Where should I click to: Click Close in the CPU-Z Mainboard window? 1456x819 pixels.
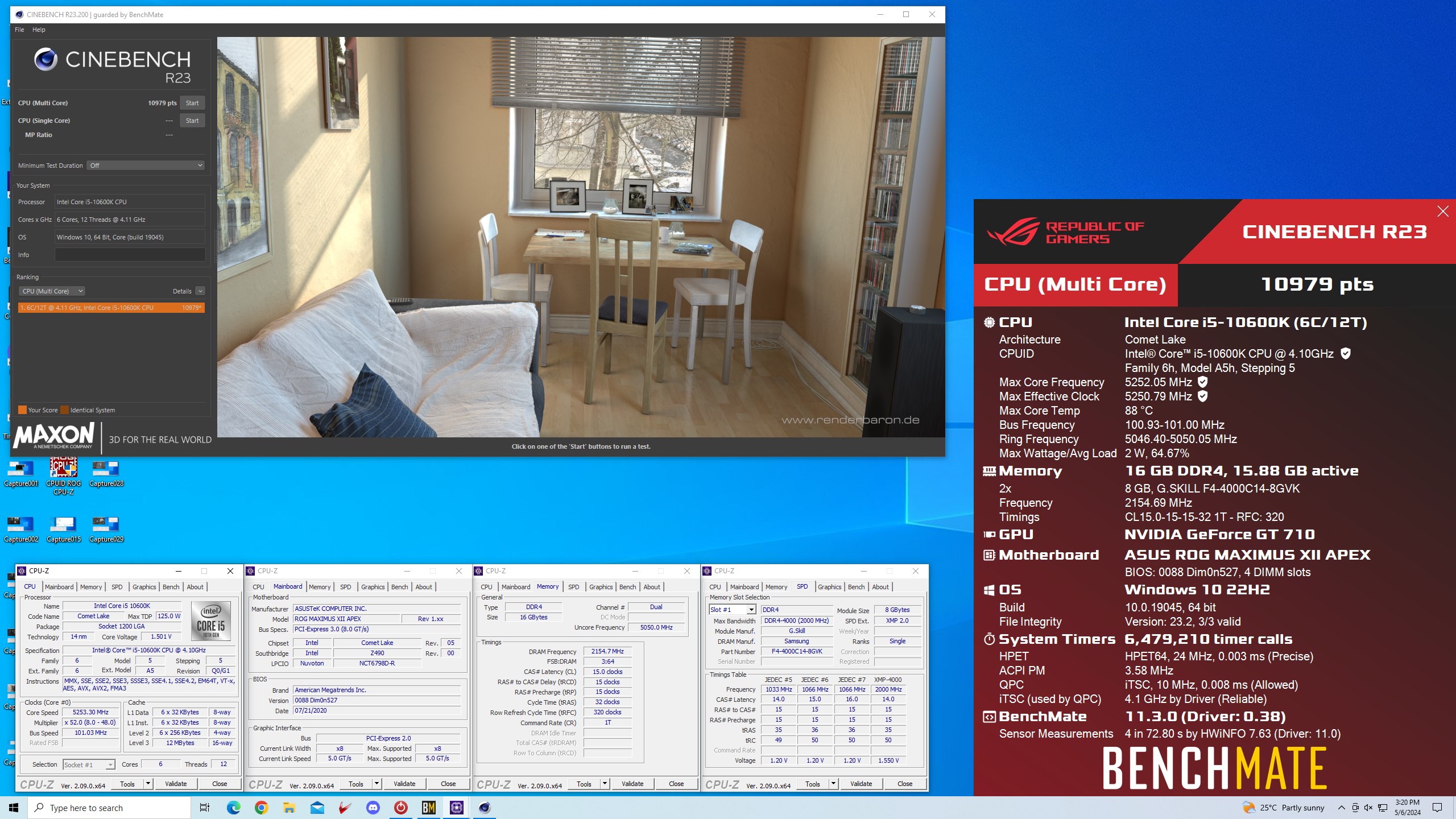tap(448, 784)
